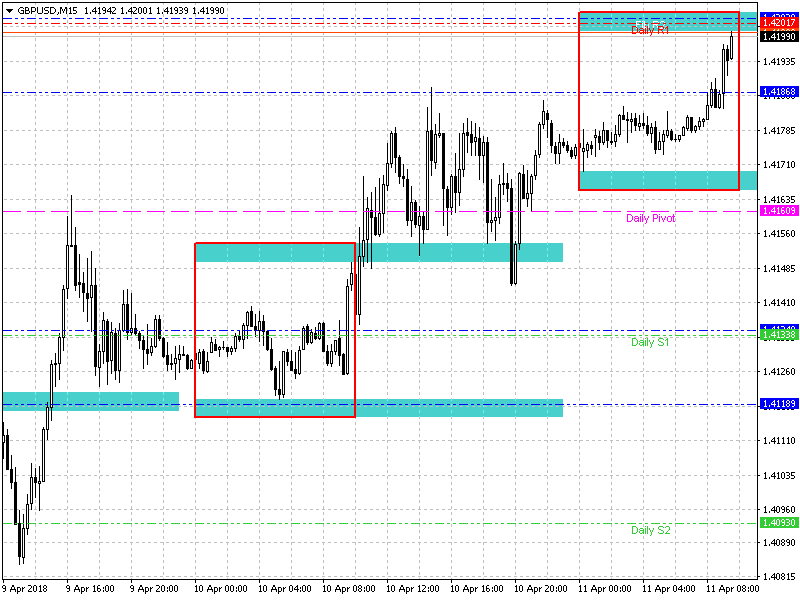Select the blue 1.41189 price tag
800x600 pixels.
click(778, 404)
